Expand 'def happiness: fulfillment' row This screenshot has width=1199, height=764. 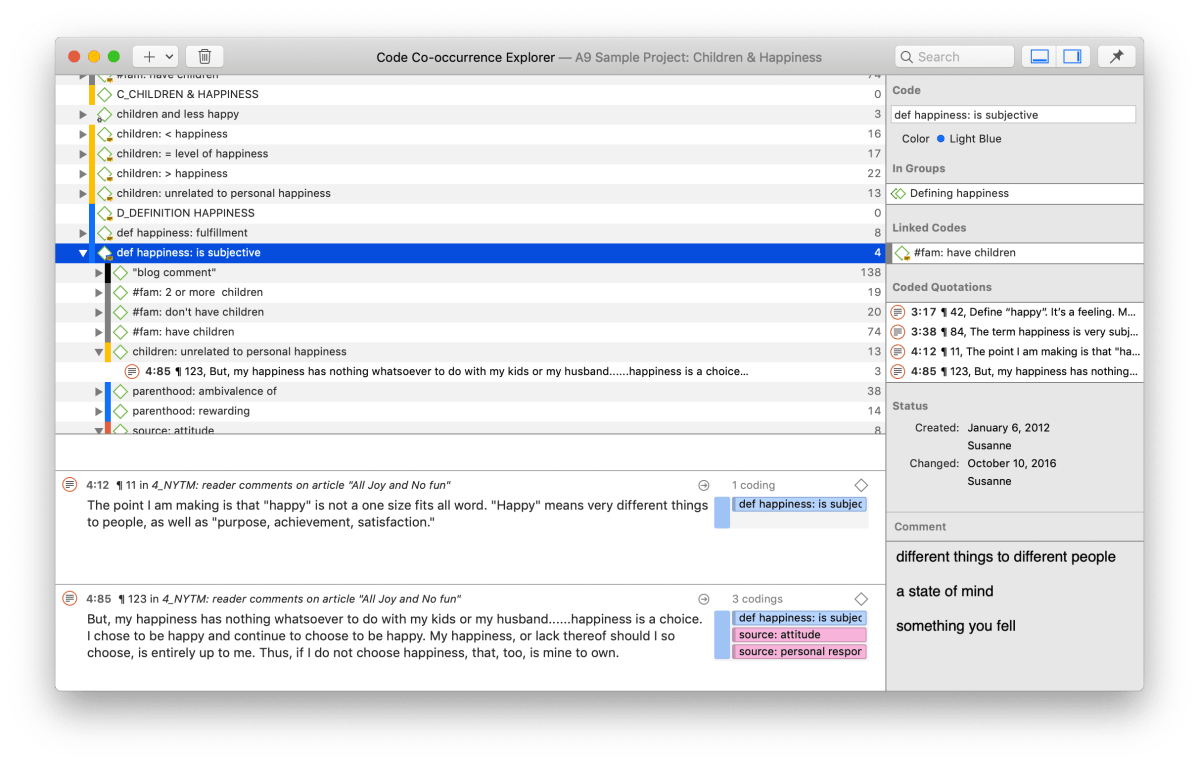coord(83,232)
